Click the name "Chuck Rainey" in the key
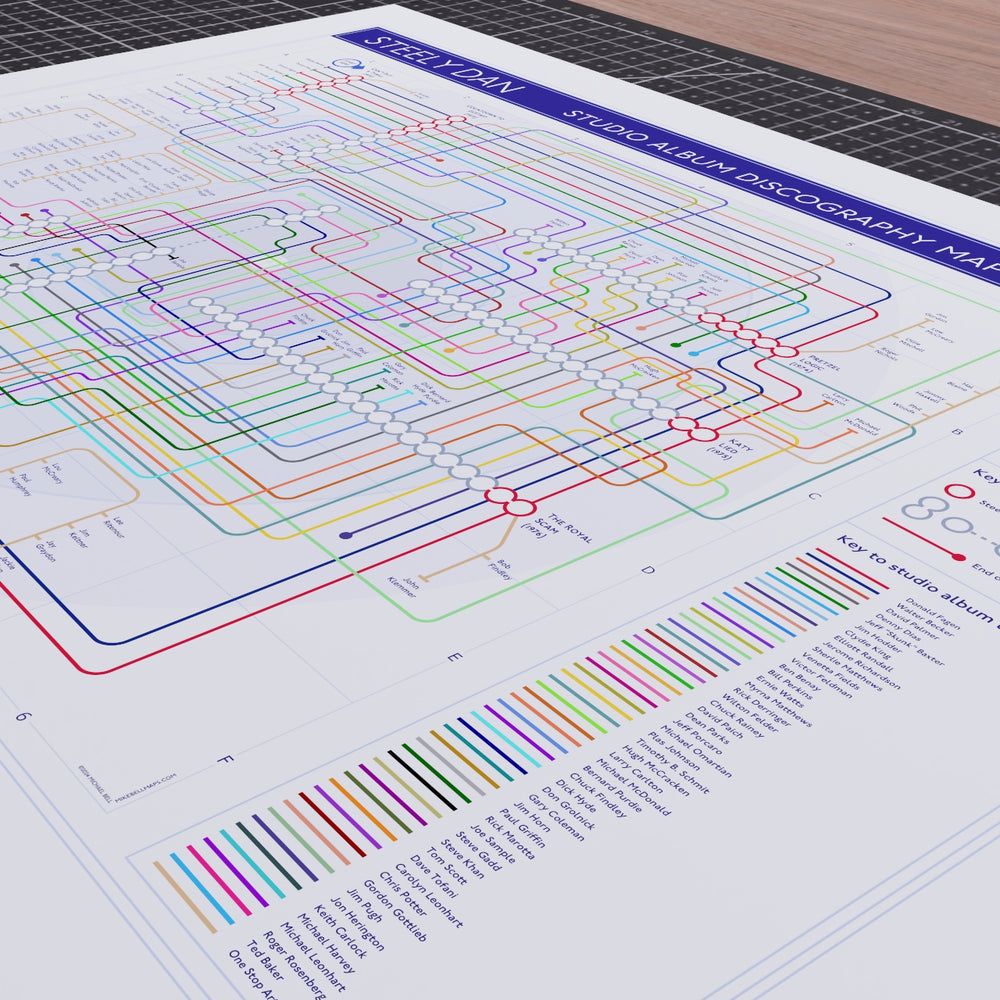Viewport: 1000px width, 1000px height. click(737, 719)
